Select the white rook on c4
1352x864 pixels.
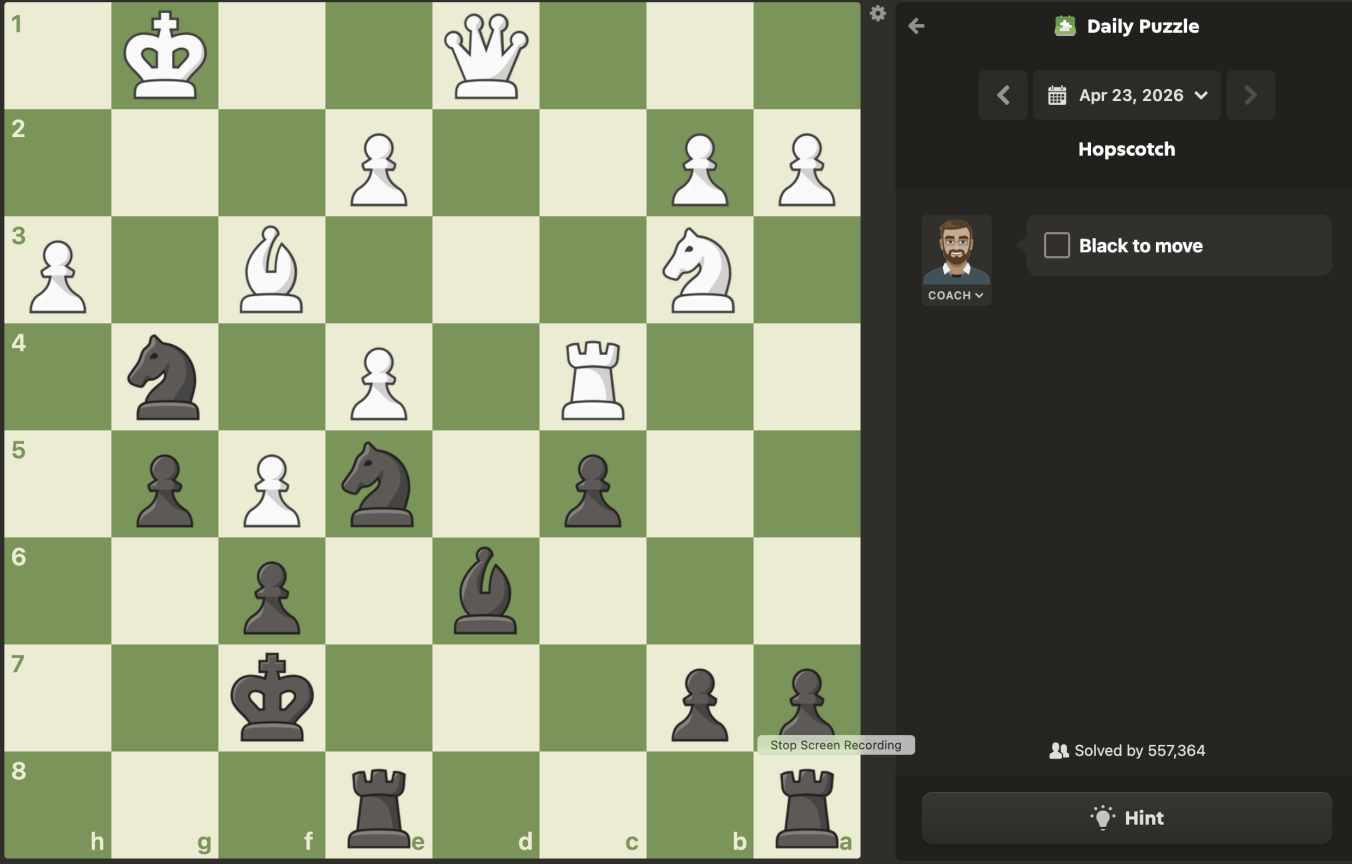(x=593, y=379)
